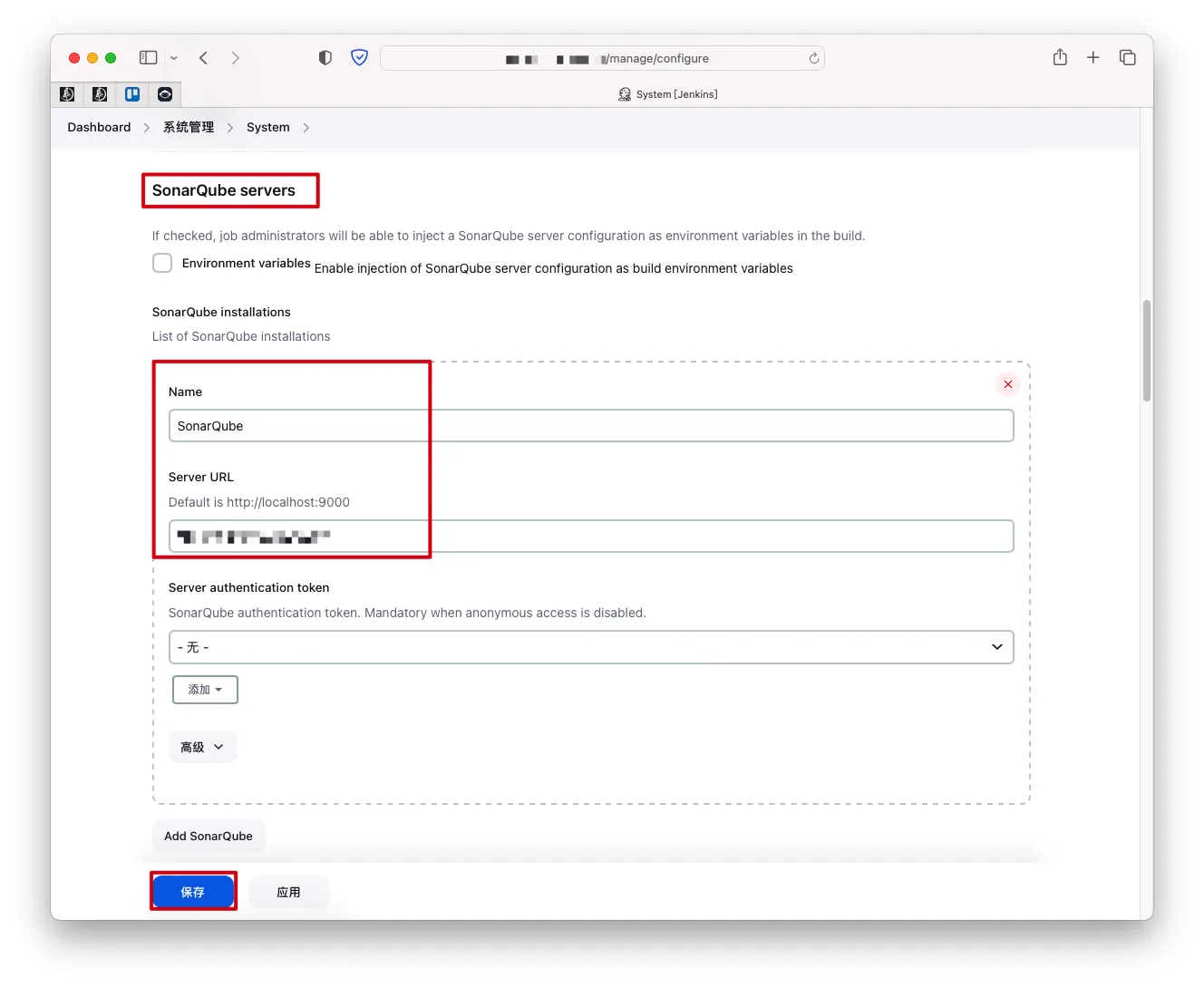1204x987 pixels.
Task: Expand the chevron after the System breadcrumb
Action: tap(306, 128)
